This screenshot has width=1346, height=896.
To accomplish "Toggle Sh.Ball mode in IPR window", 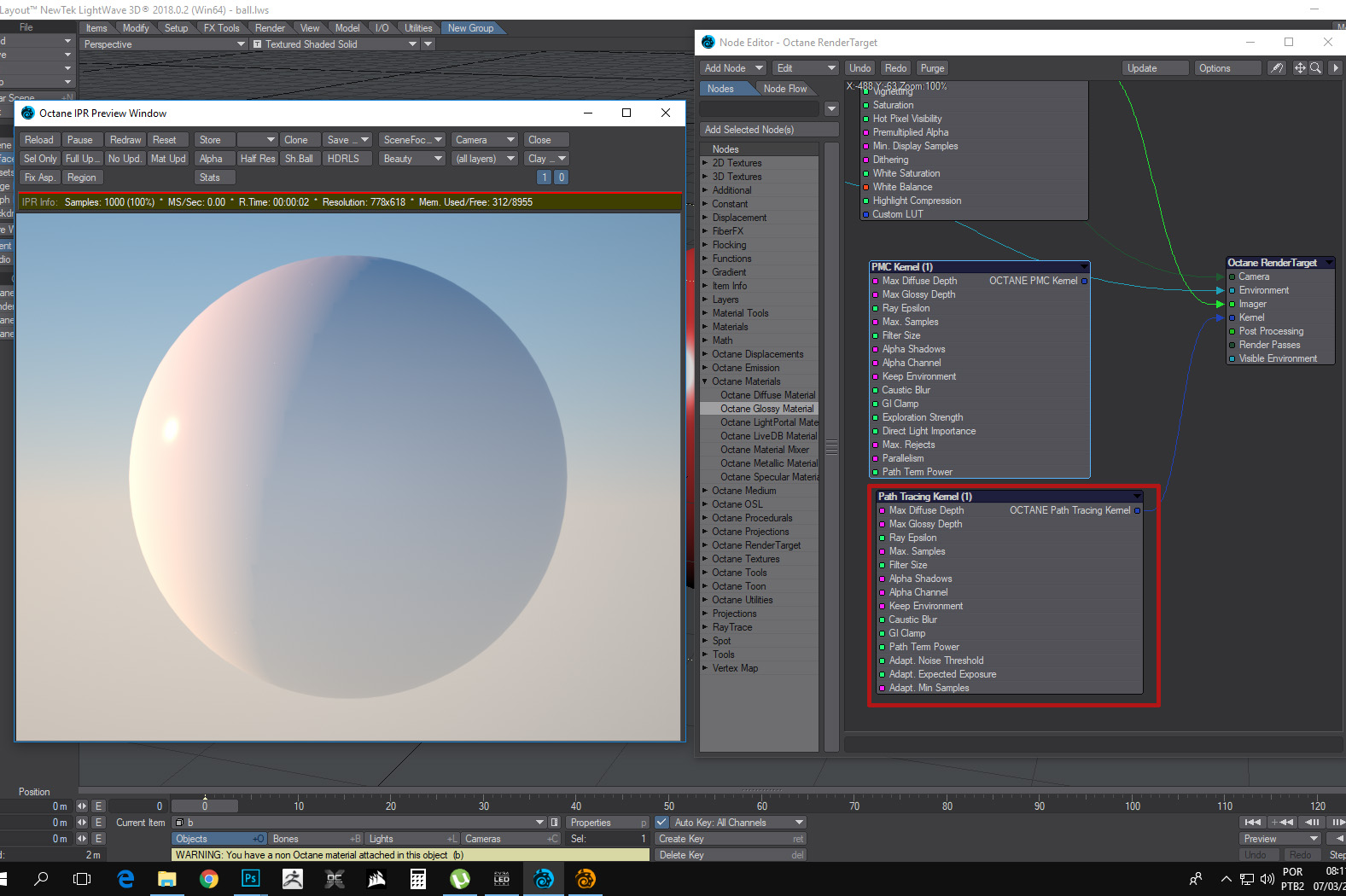I will point(300,159).
